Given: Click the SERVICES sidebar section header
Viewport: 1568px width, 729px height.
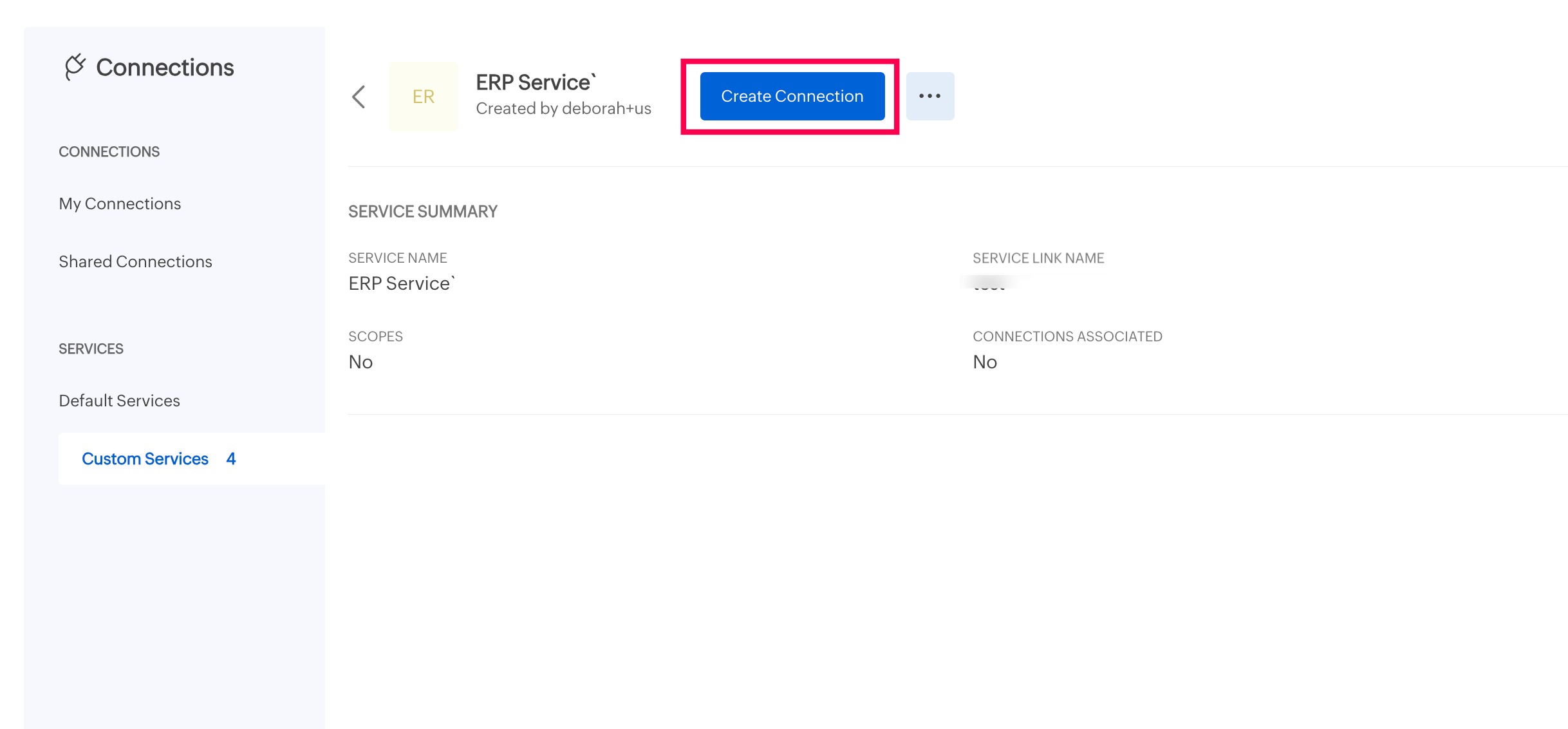Looking at the screenshot, I should pos(91,348).
